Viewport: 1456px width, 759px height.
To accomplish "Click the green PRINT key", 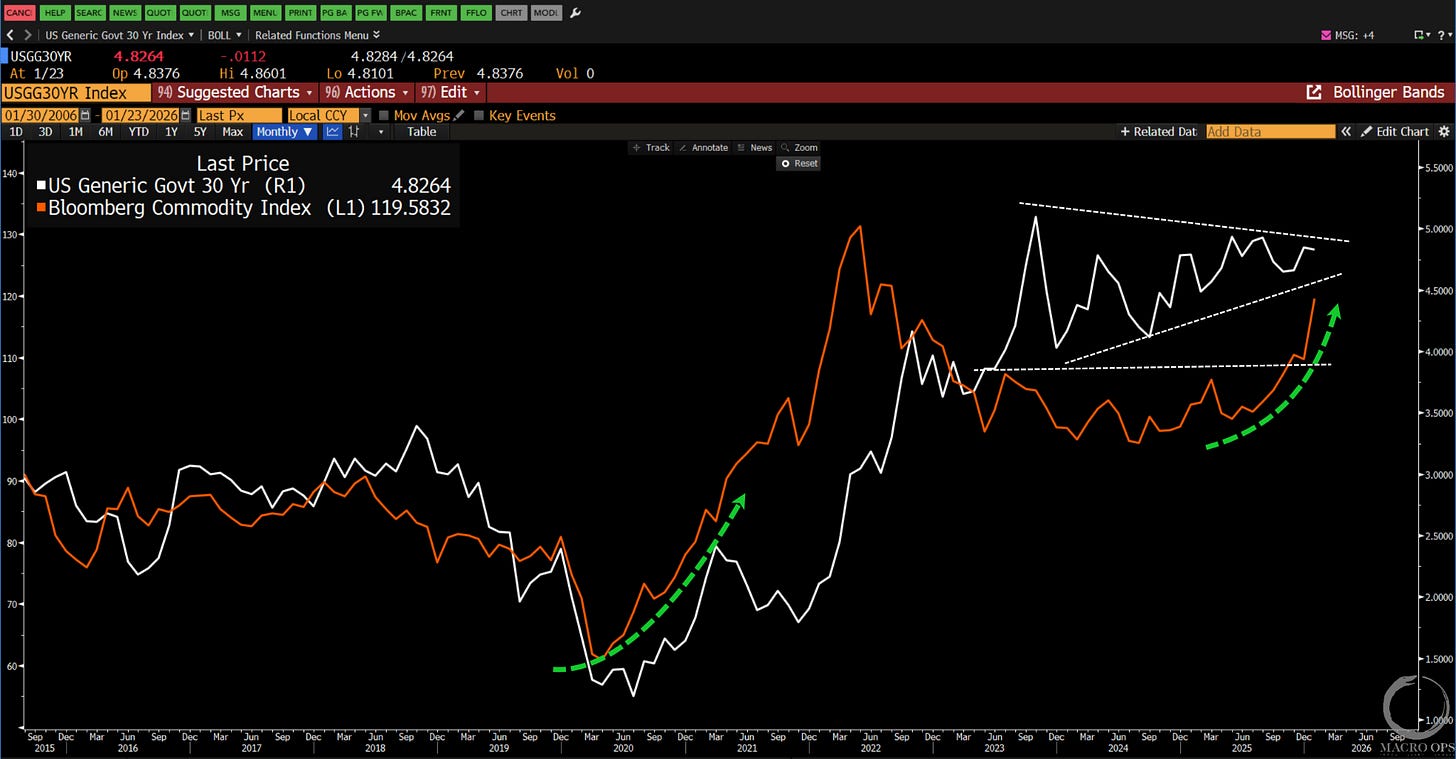I will click(x=299, y=13).
